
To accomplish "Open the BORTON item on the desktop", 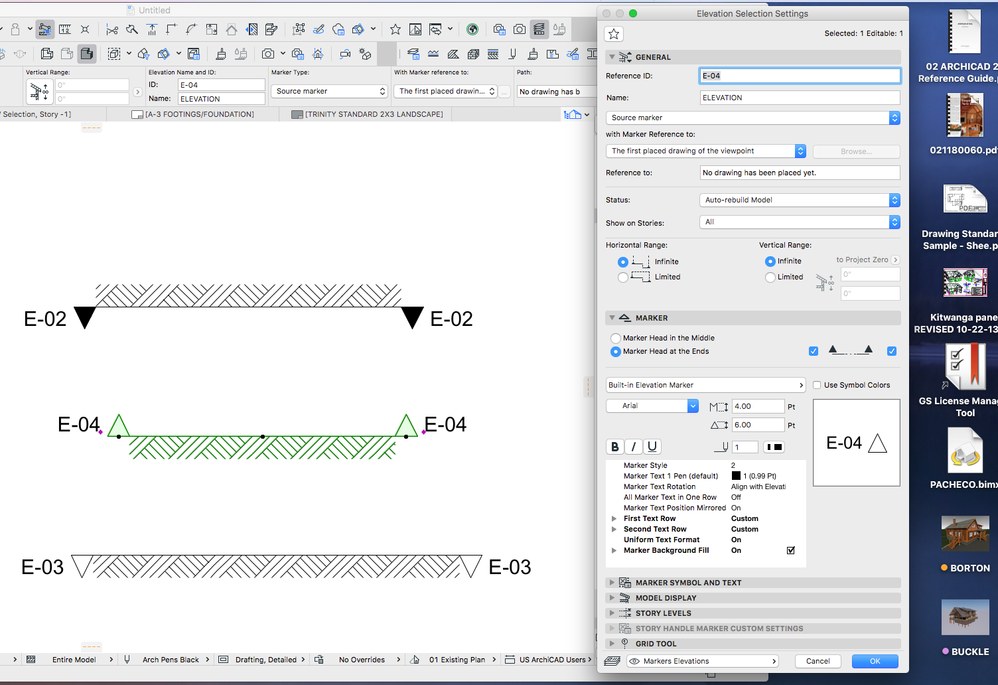I will click(966, 542).
